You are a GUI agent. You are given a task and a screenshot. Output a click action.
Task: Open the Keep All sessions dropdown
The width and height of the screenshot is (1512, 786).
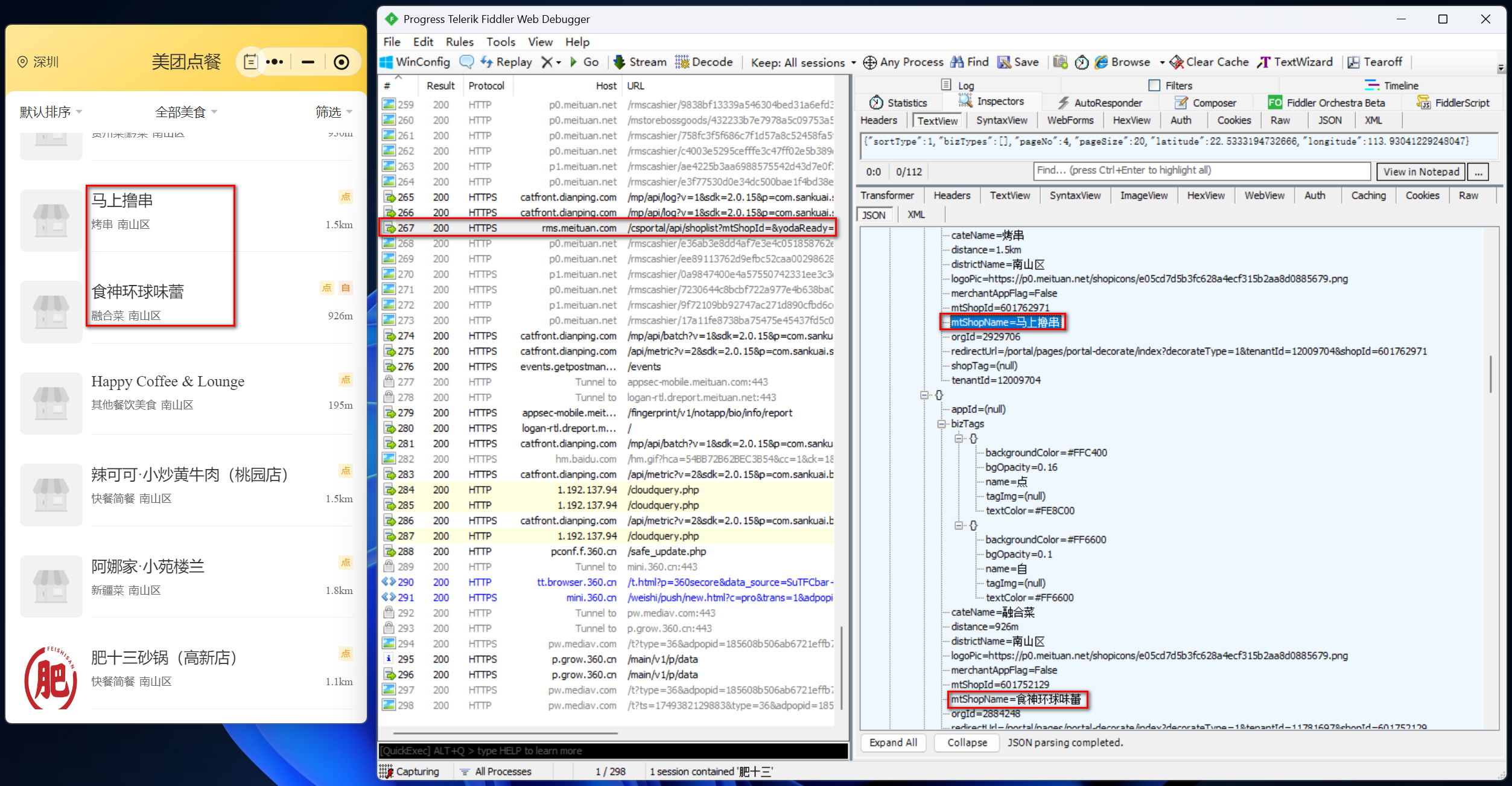803,62
